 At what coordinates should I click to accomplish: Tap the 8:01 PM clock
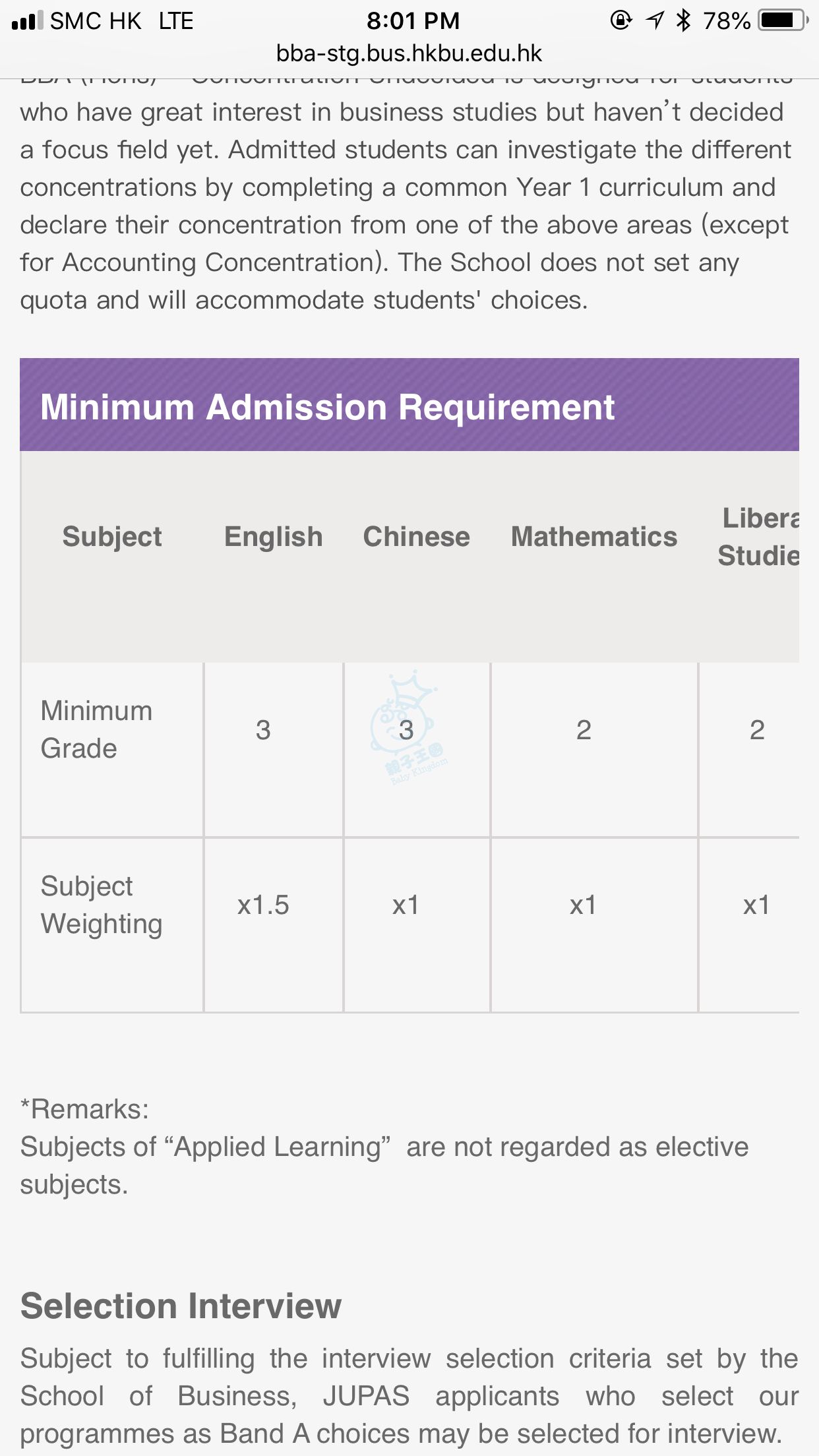(413, 21)
